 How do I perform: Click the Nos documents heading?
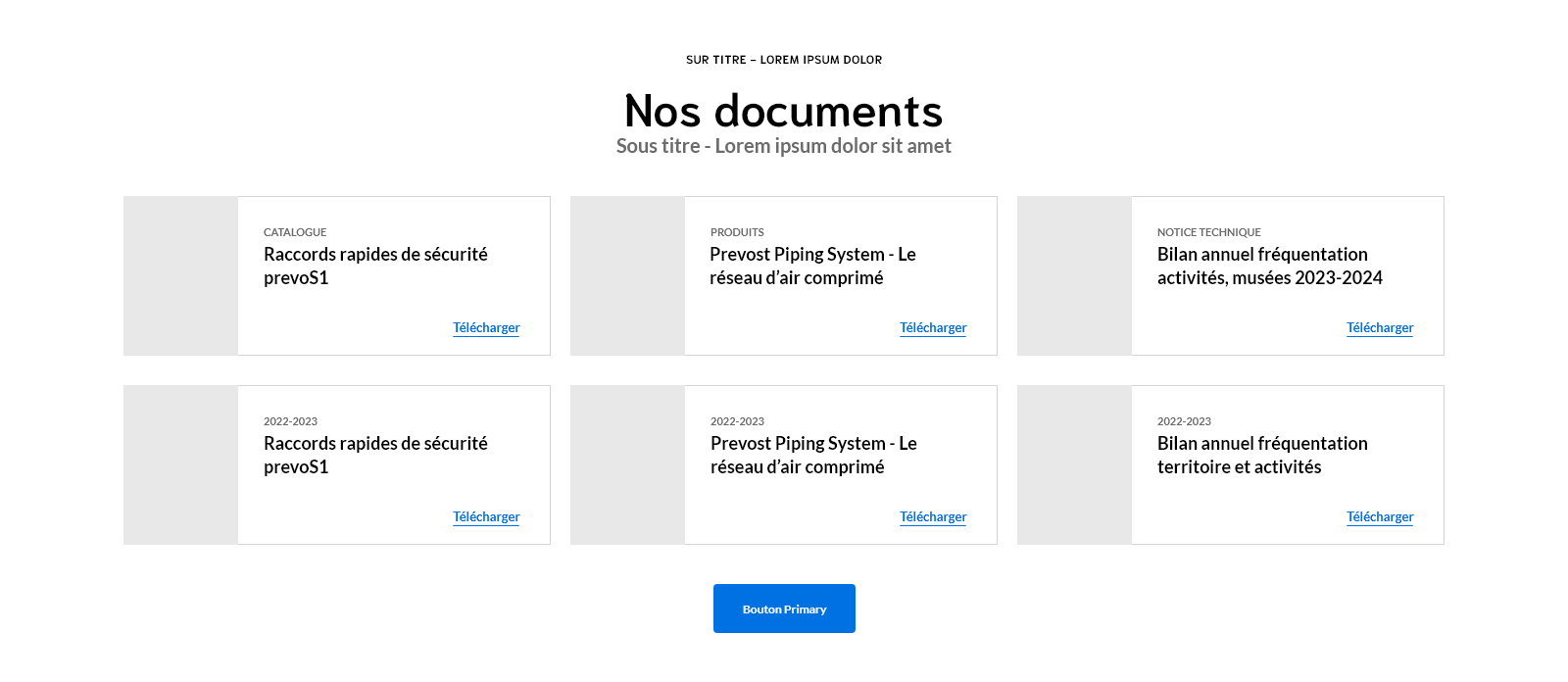[x=784, y=111]
